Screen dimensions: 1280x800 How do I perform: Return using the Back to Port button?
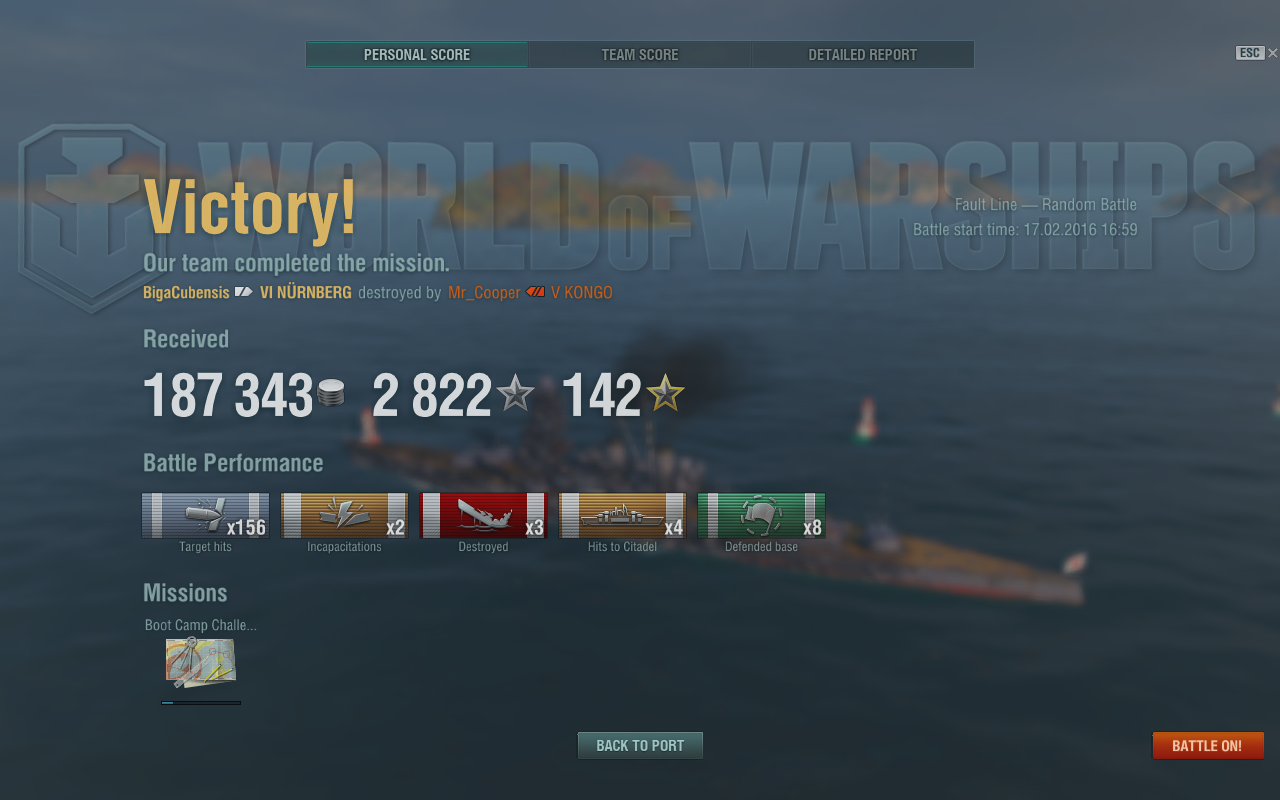640,746
